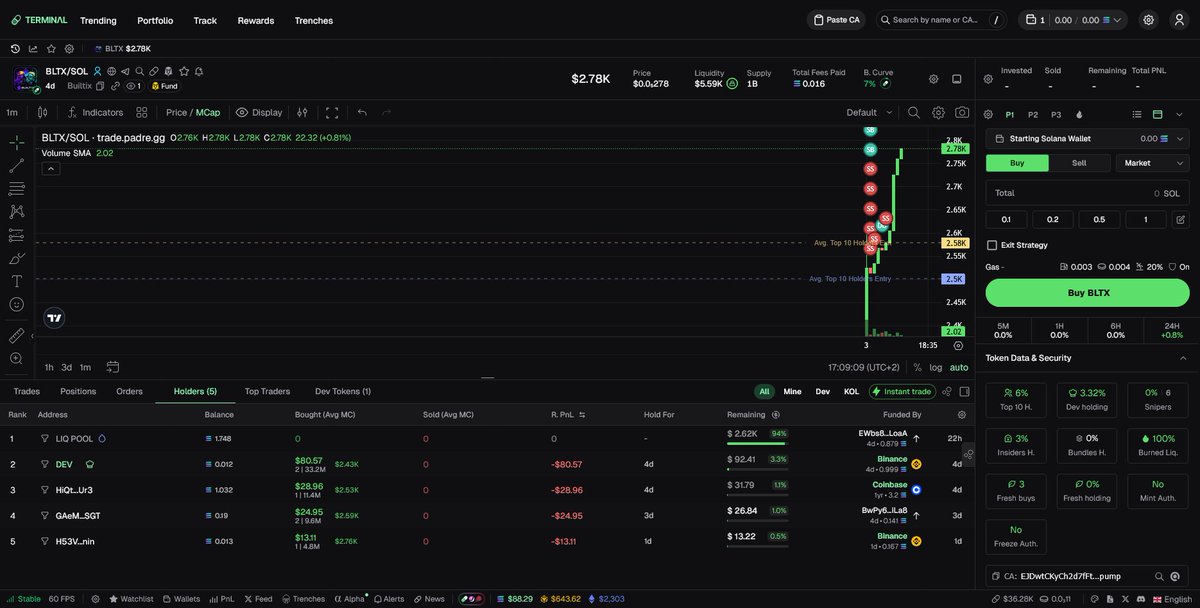1200x608 pixels.
Task: Switch order side to Sell
Action: (x=1079, y=163)
